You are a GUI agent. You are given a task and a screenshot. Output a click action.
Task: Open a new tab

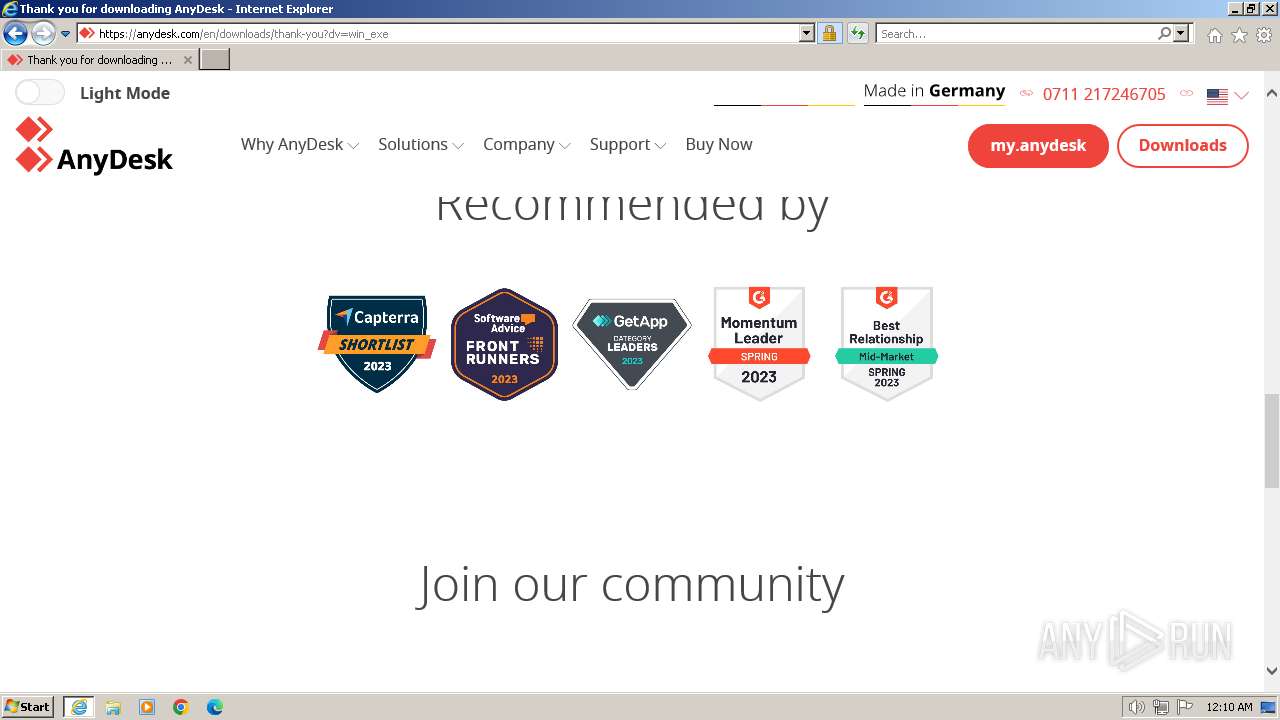(x=215, y=60)
